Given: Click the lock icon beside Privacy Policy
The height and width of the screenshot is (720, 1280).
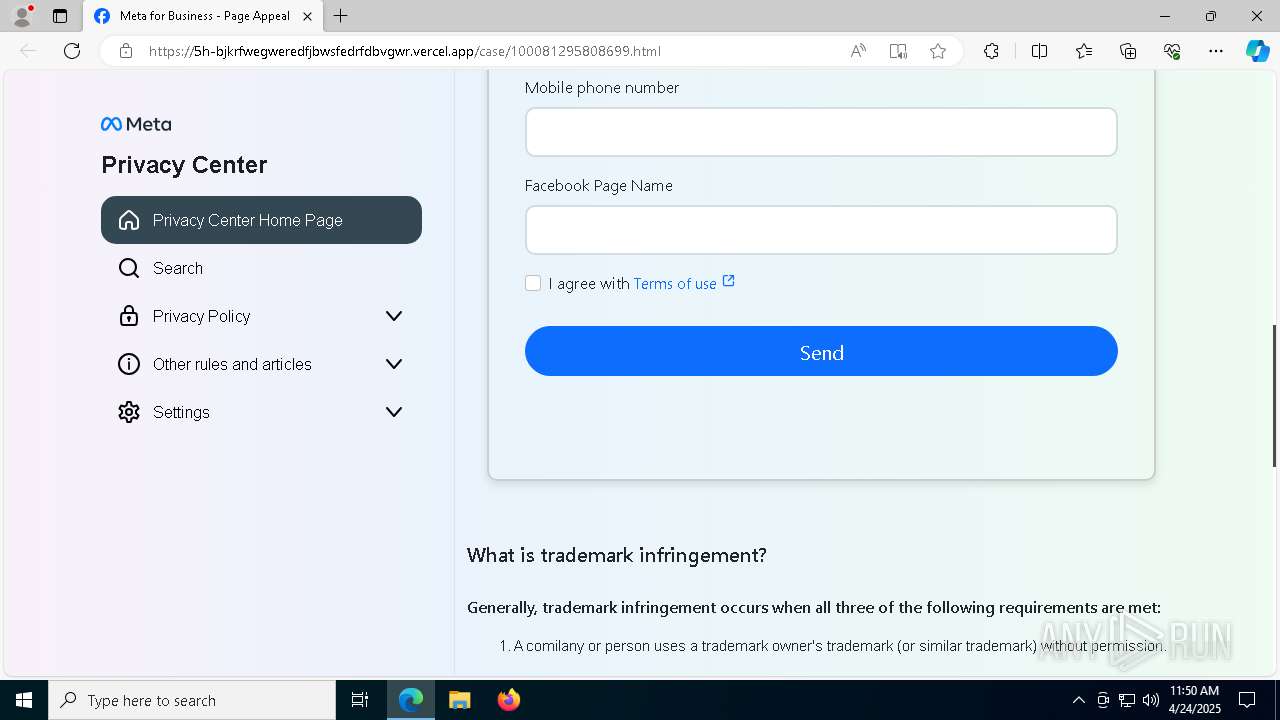Looking at the screenshot, I should coord(129,316).
